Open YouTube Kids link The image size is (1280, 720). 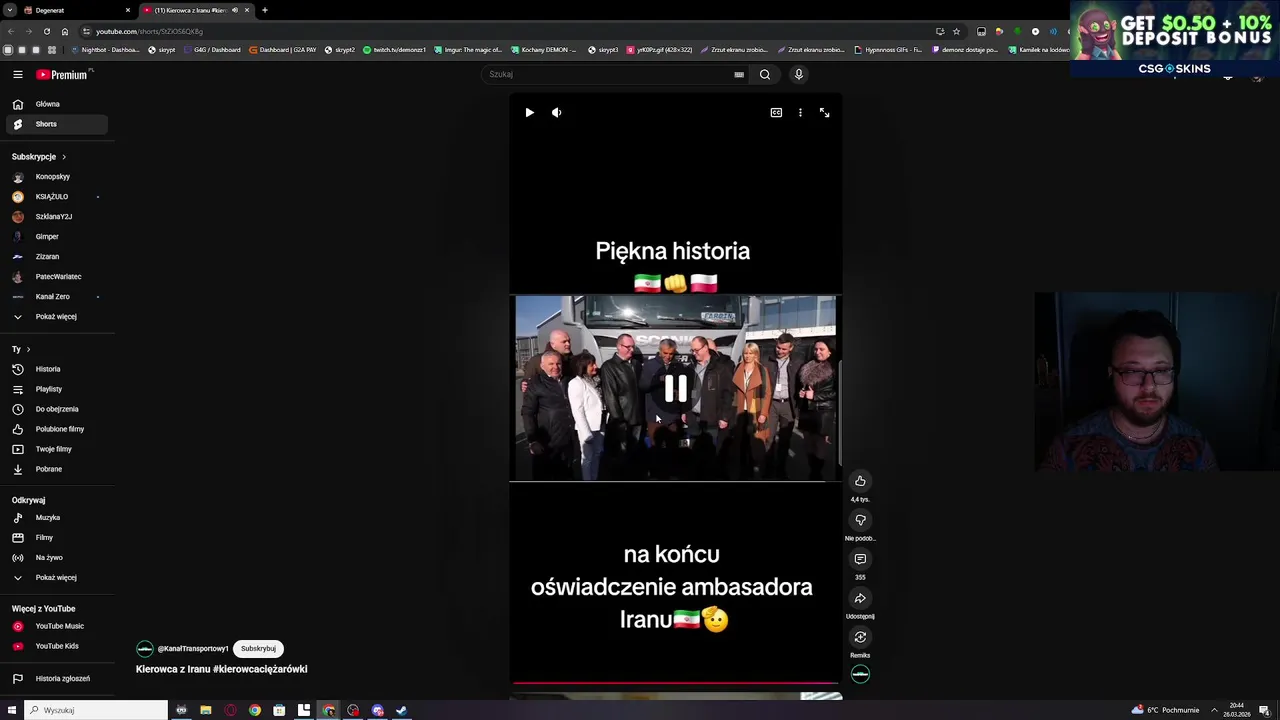point(56,646)
